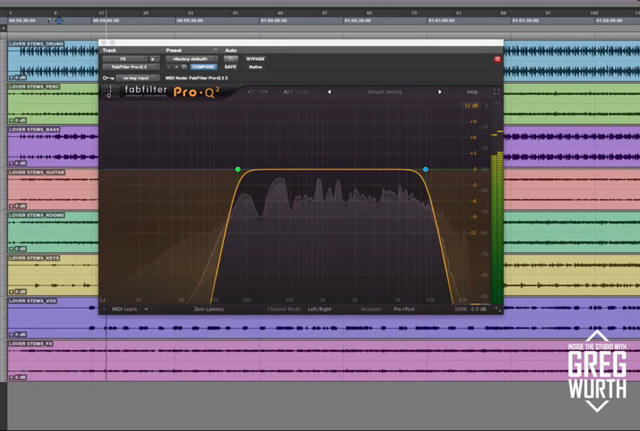Click the LOVER STEMS_GUITAR track name
640x431 pixels.
tap(37, 172)
